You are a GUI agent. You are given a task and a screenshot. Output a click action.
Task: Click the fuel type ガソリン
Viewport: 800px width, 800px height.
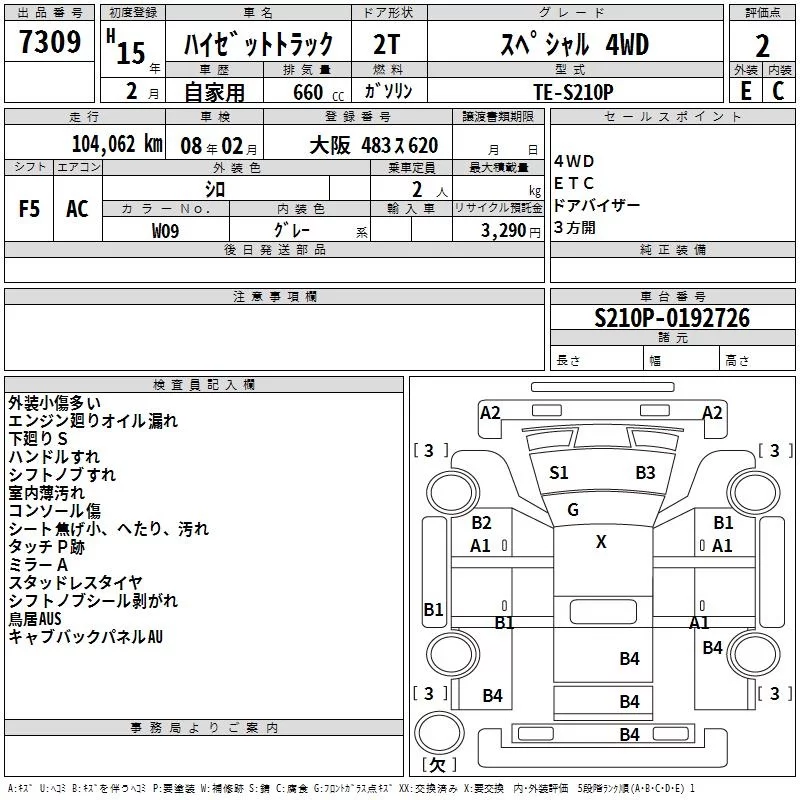388,91
